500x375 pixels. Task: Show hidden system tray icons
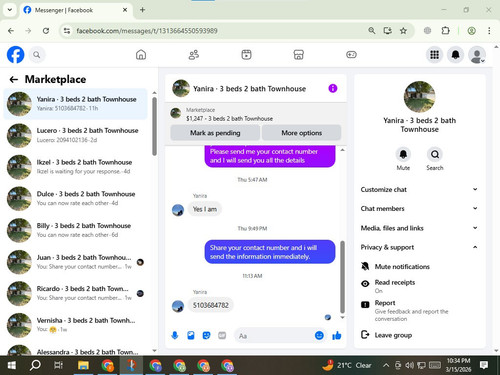[386, 365]
